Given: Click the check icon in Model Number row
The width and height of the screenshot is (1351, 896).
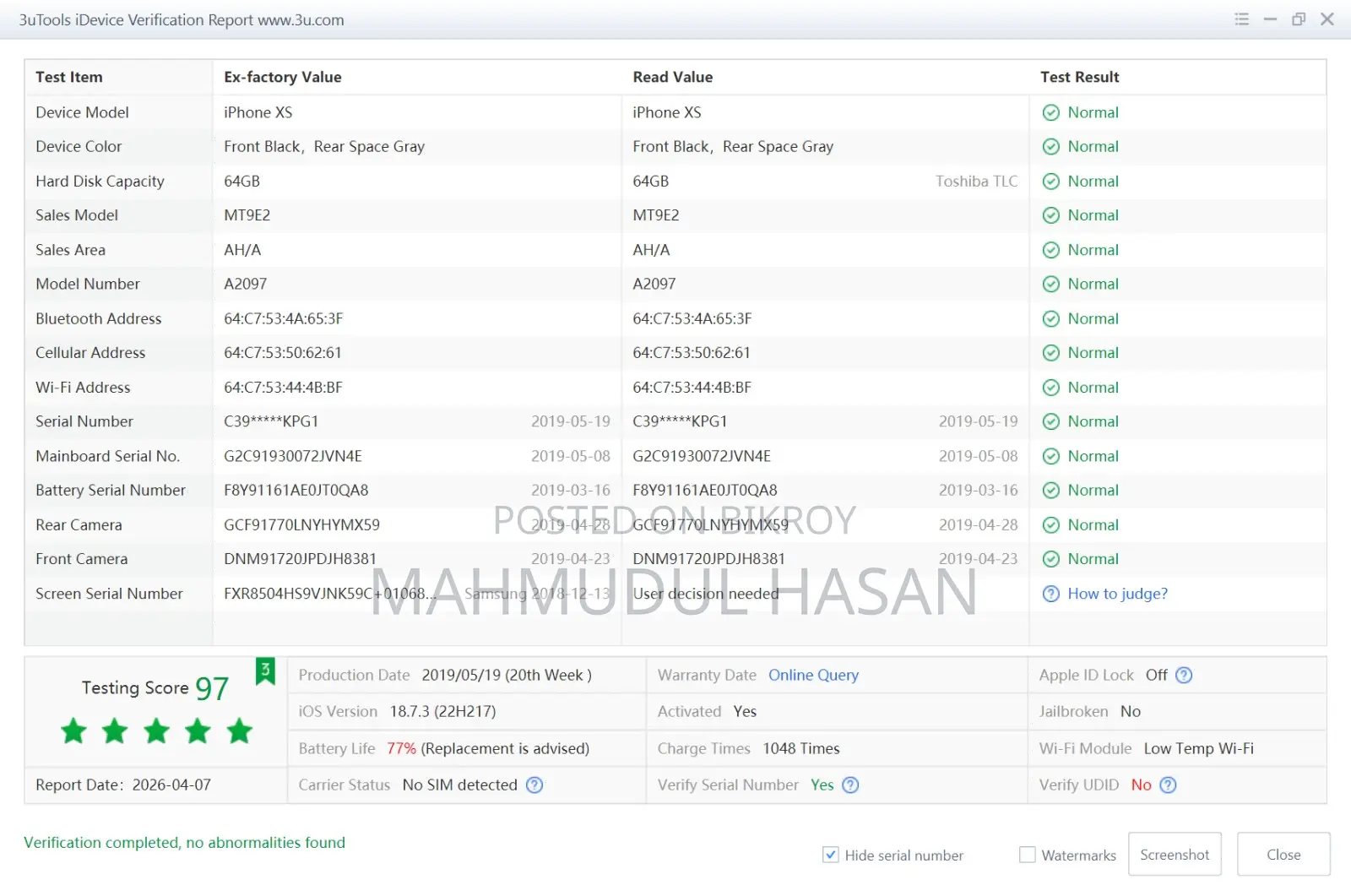Looking at the screenshot, I should (x=1050, y=285).
